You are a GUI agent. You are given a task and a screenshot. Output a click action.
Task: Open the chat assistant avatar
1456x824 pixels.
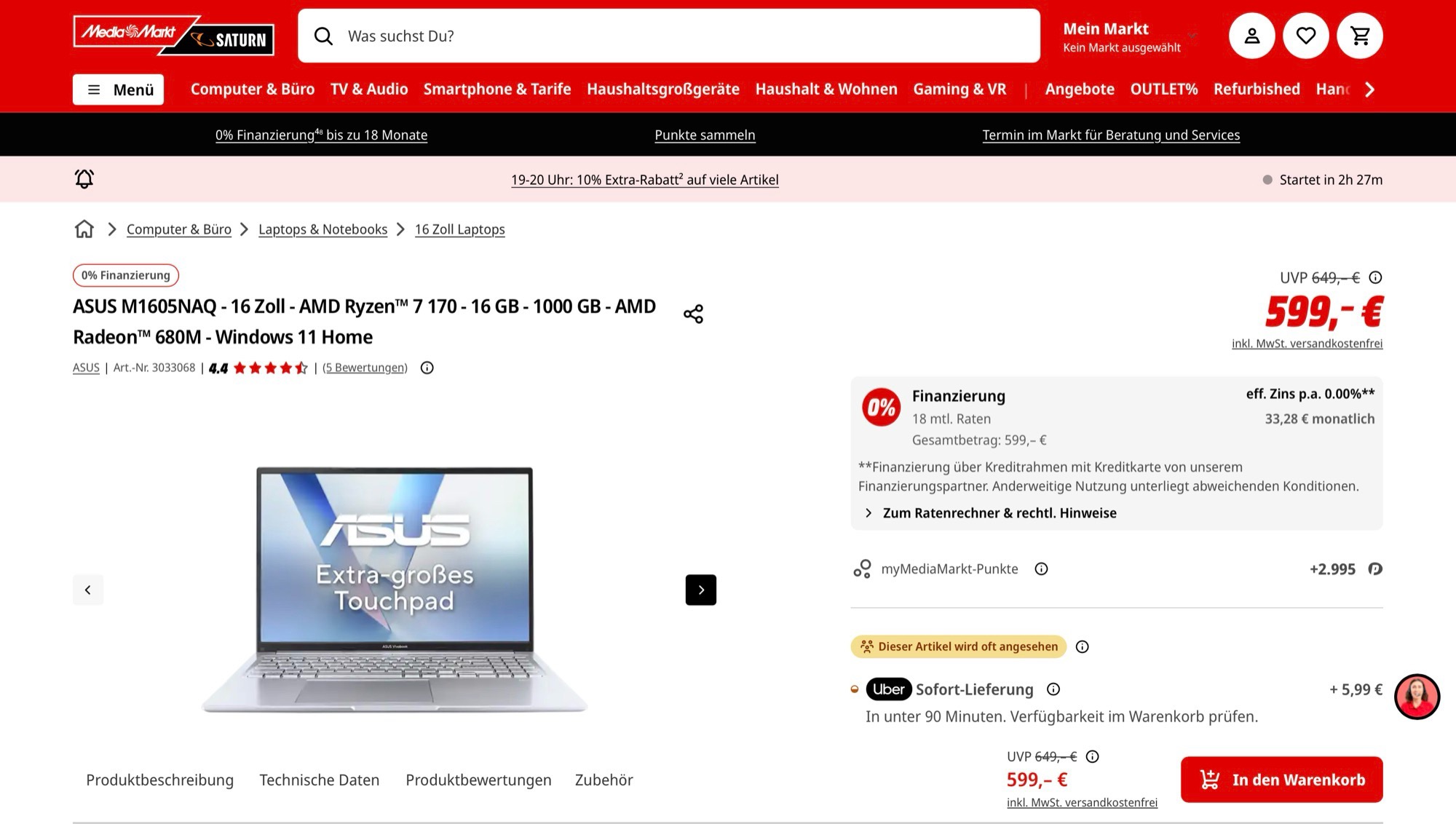click(x=1417, y=697)
